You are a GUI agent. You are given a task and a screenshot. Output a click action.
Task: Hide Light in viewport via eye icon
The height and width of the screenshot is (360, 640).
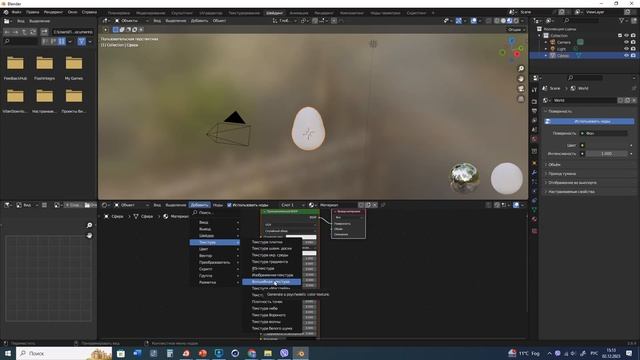coord(627,49)
